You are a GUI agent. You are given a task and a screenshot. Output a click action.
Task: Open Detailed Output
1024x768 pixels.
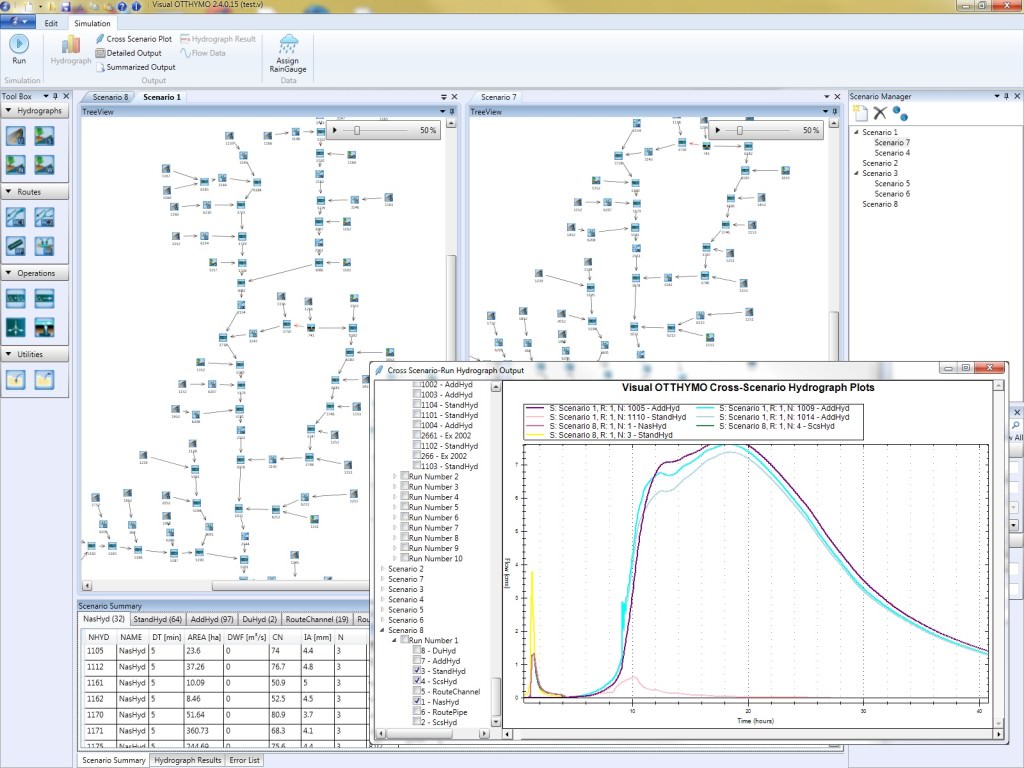(129, 53)
